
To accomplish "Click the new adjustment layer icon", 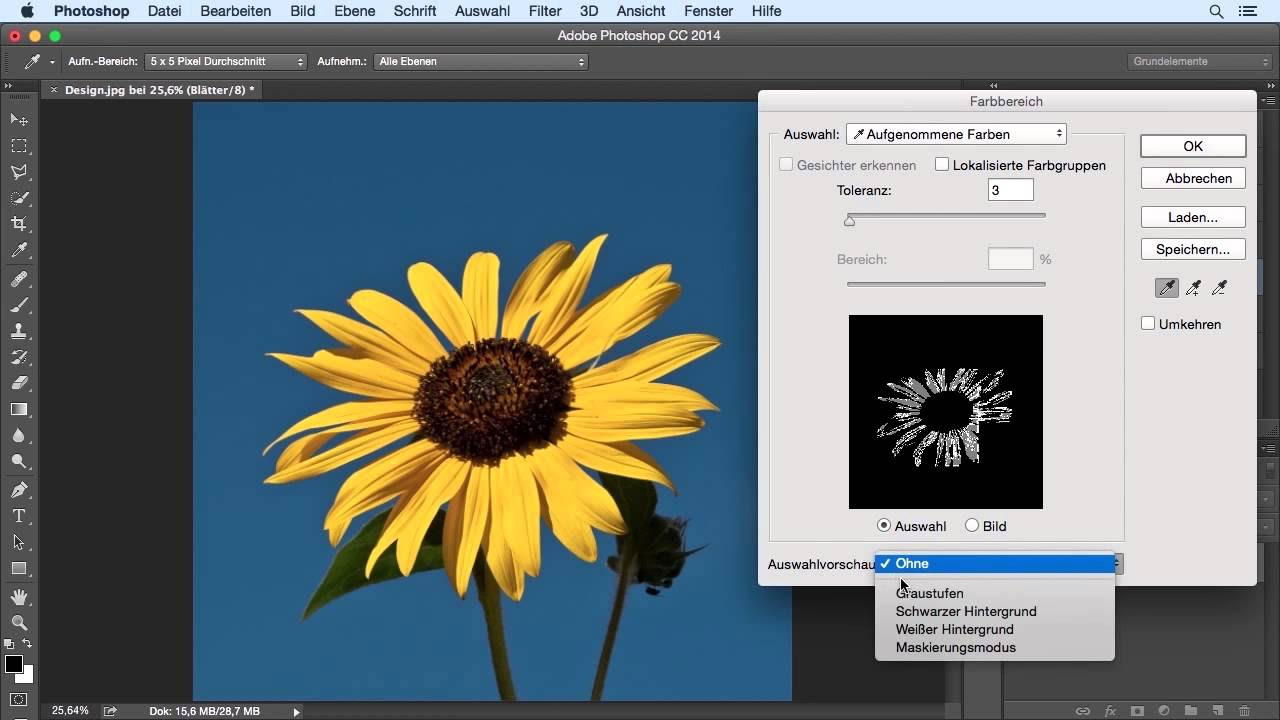I will [x=1164, y=711].
